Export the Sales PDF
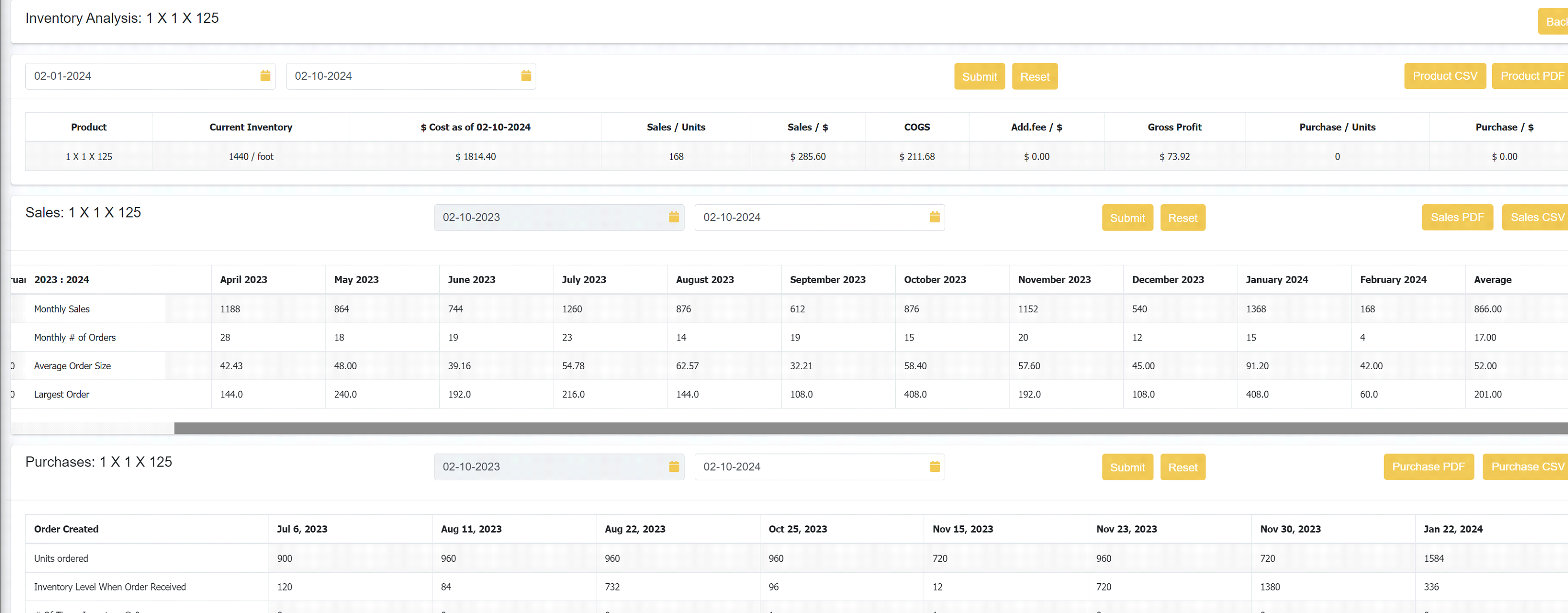The image size is (1568, 613). tap(1457, 217)
